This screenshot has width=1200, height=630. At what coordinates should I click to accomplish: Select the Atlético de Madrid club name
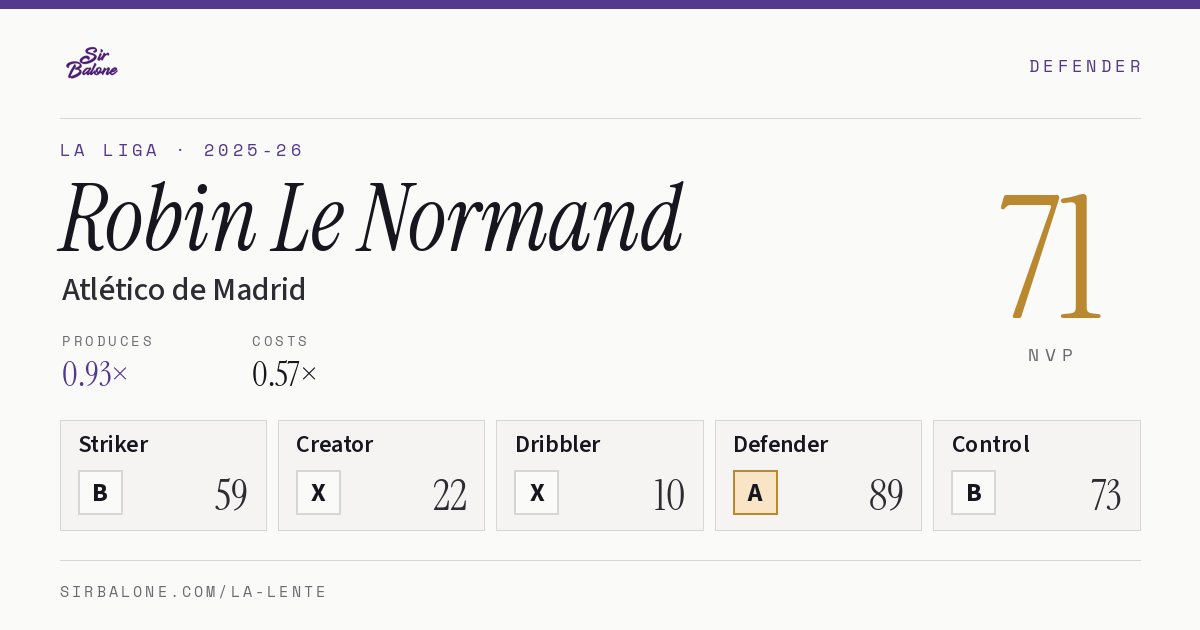click(x=184, y=290)
